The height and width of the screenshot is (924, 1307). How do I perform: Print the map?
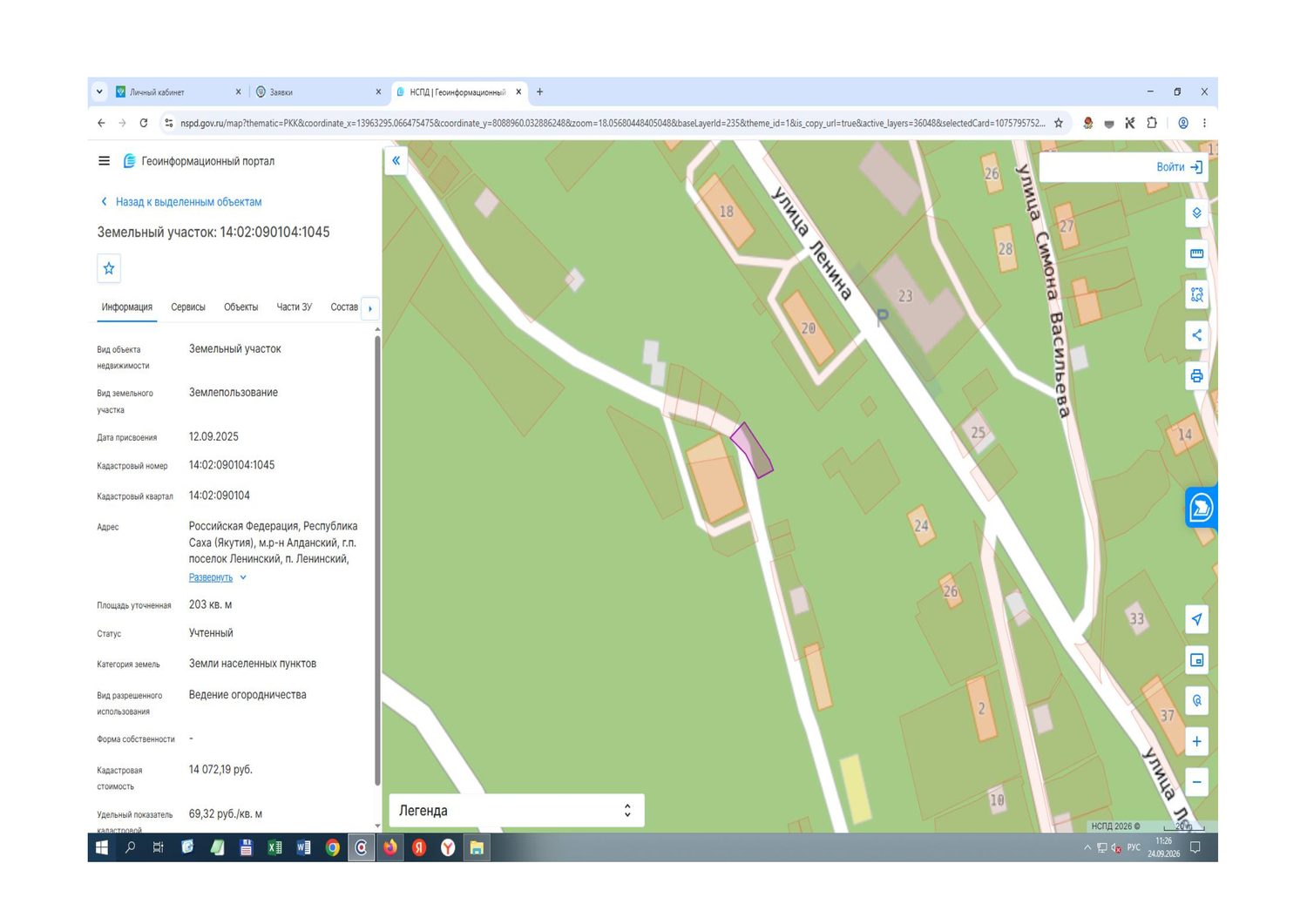tap(1196, 376)
